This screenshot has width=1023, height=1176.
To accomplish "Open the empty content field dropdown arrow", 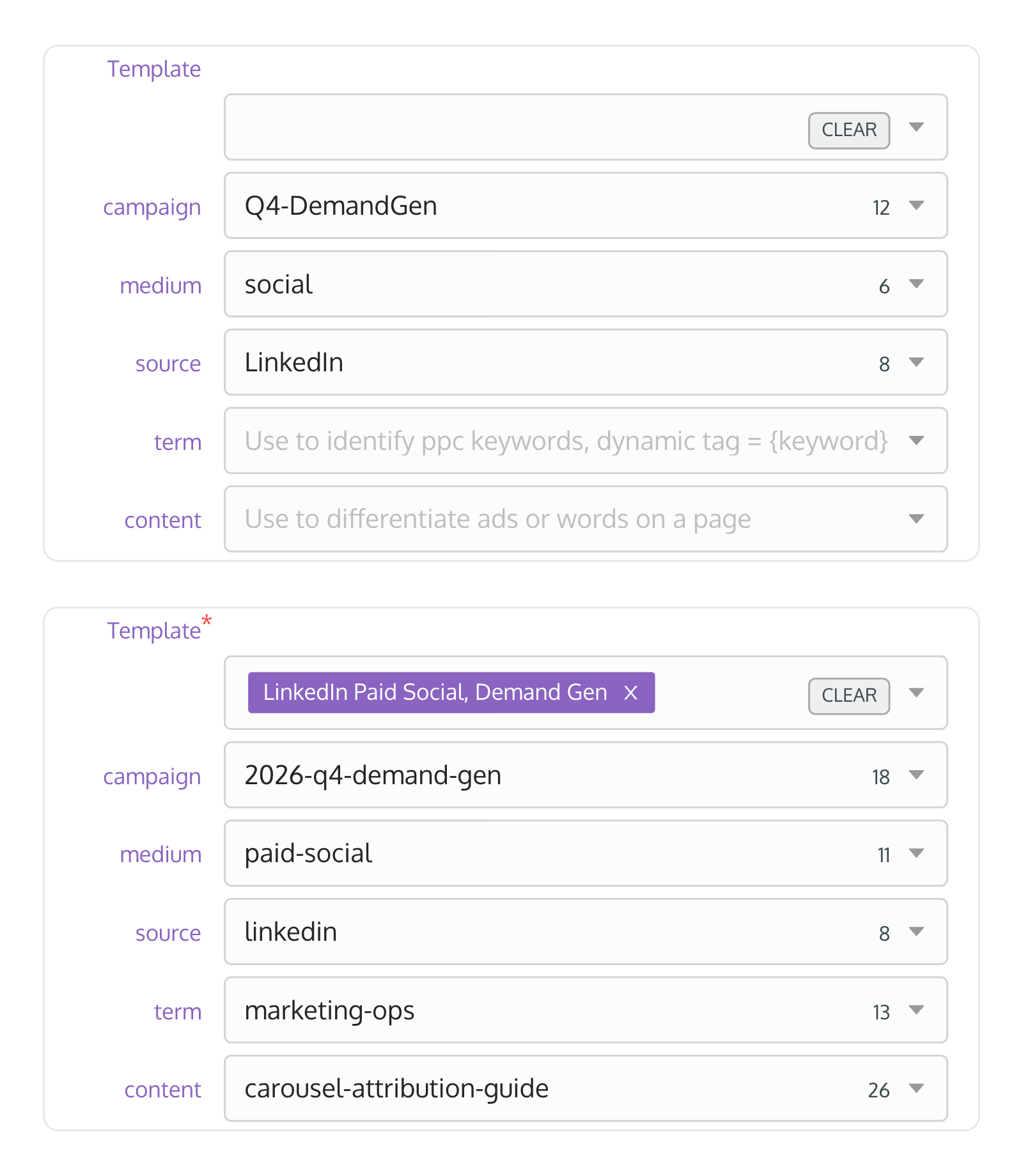I will click(916, 519).
